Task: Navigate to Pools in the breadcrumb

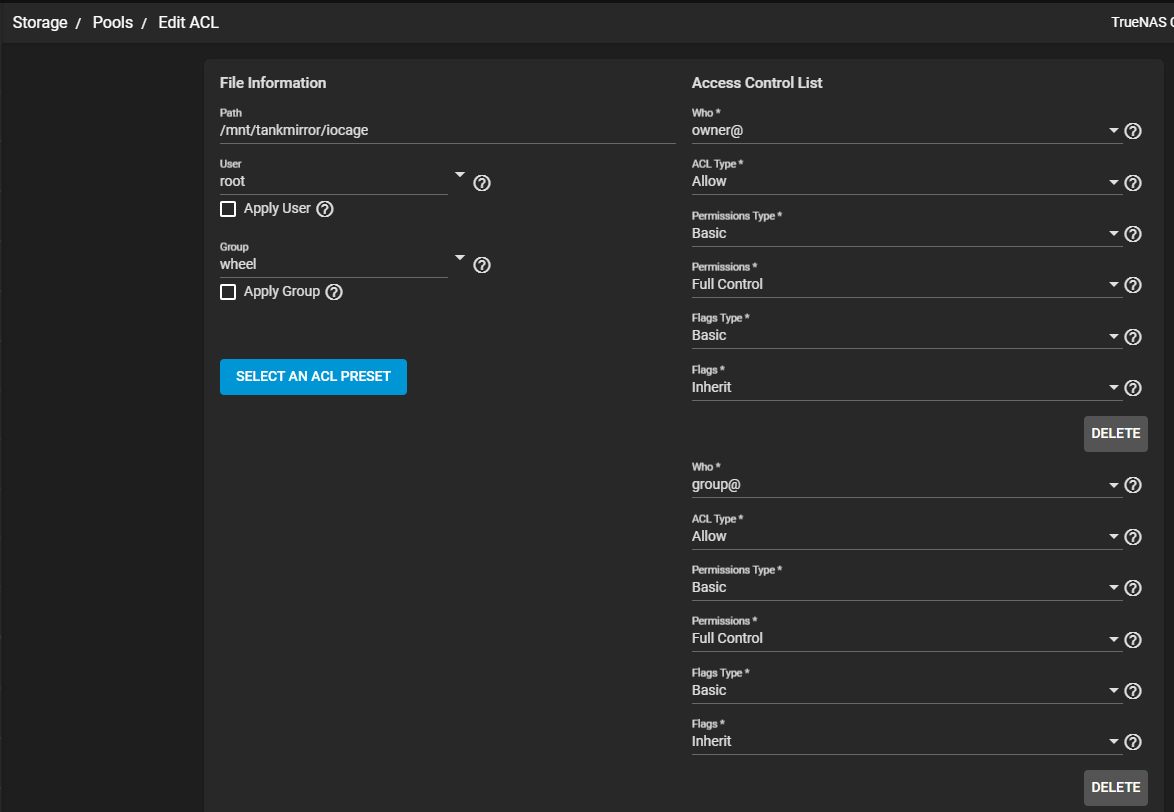Action: coord(113,22)
